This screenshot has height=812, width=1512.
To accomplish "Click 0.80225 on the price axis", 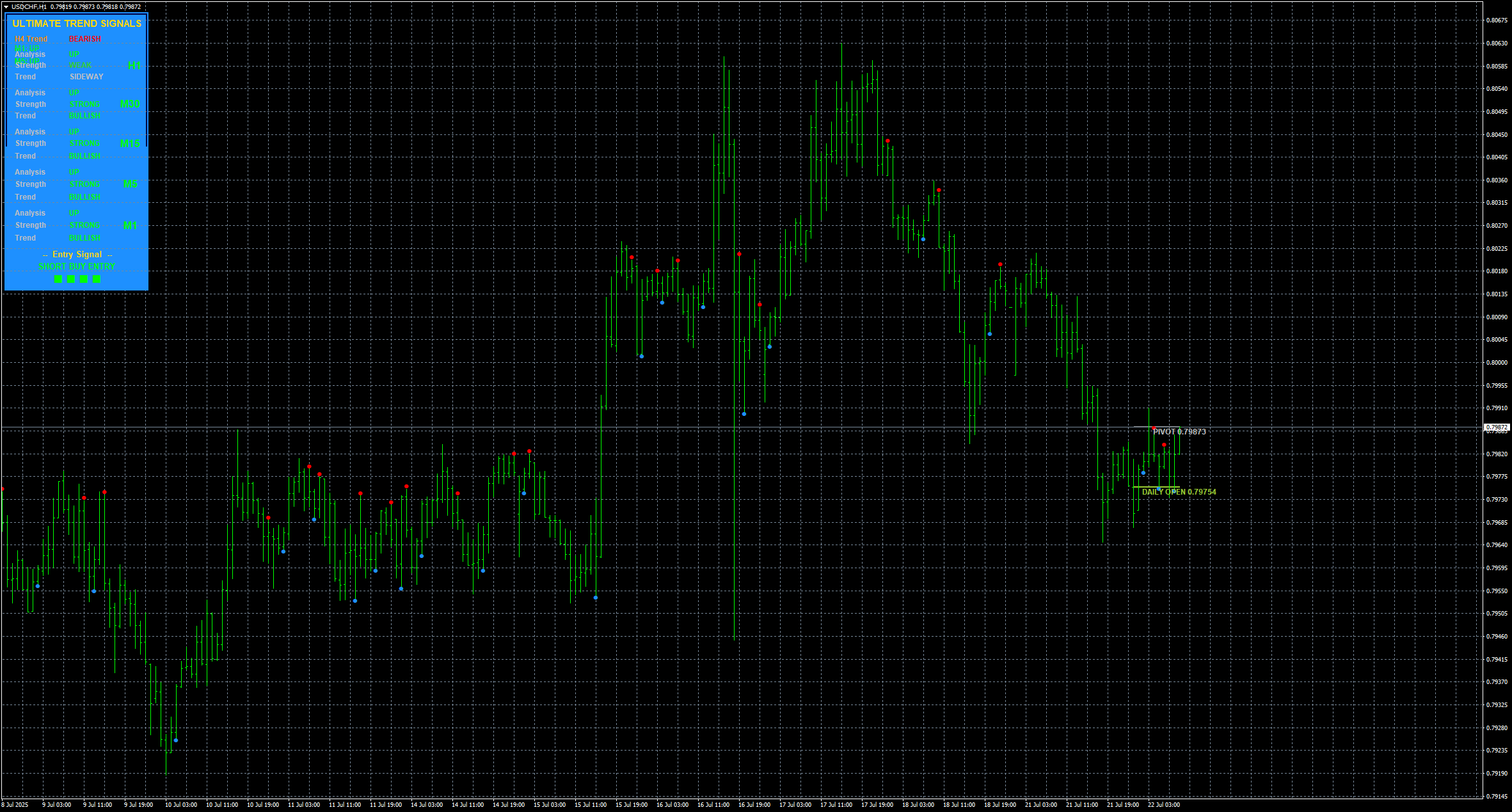I will click(x=1497, y=249).
